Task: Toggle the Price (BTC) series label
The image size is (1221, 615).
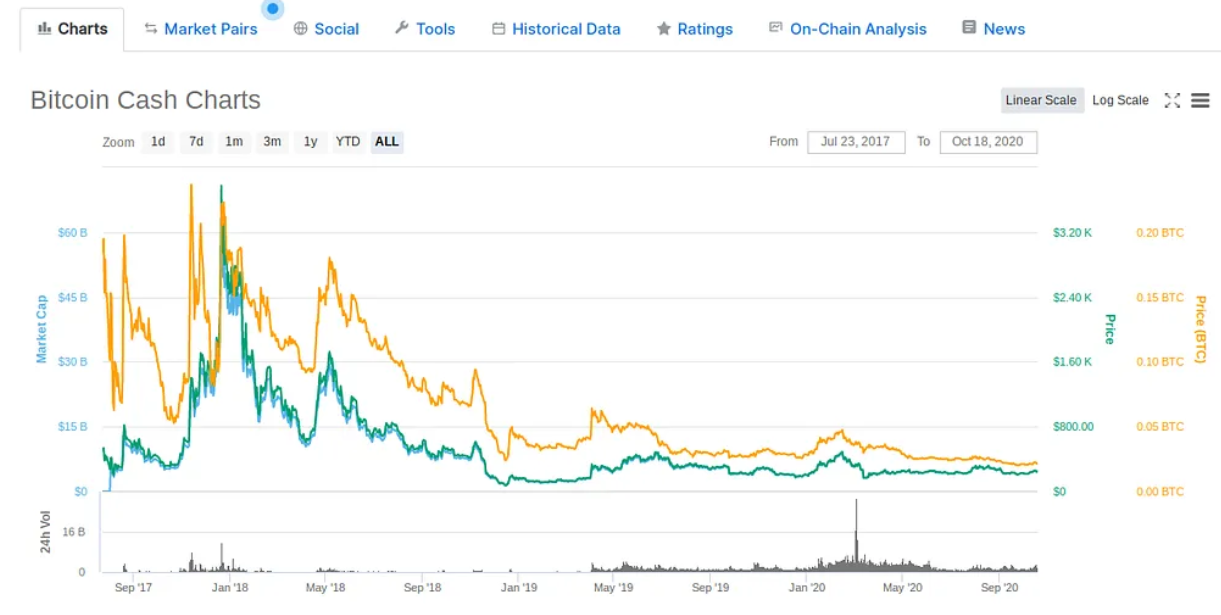Action: click(x=1200, y=329)
